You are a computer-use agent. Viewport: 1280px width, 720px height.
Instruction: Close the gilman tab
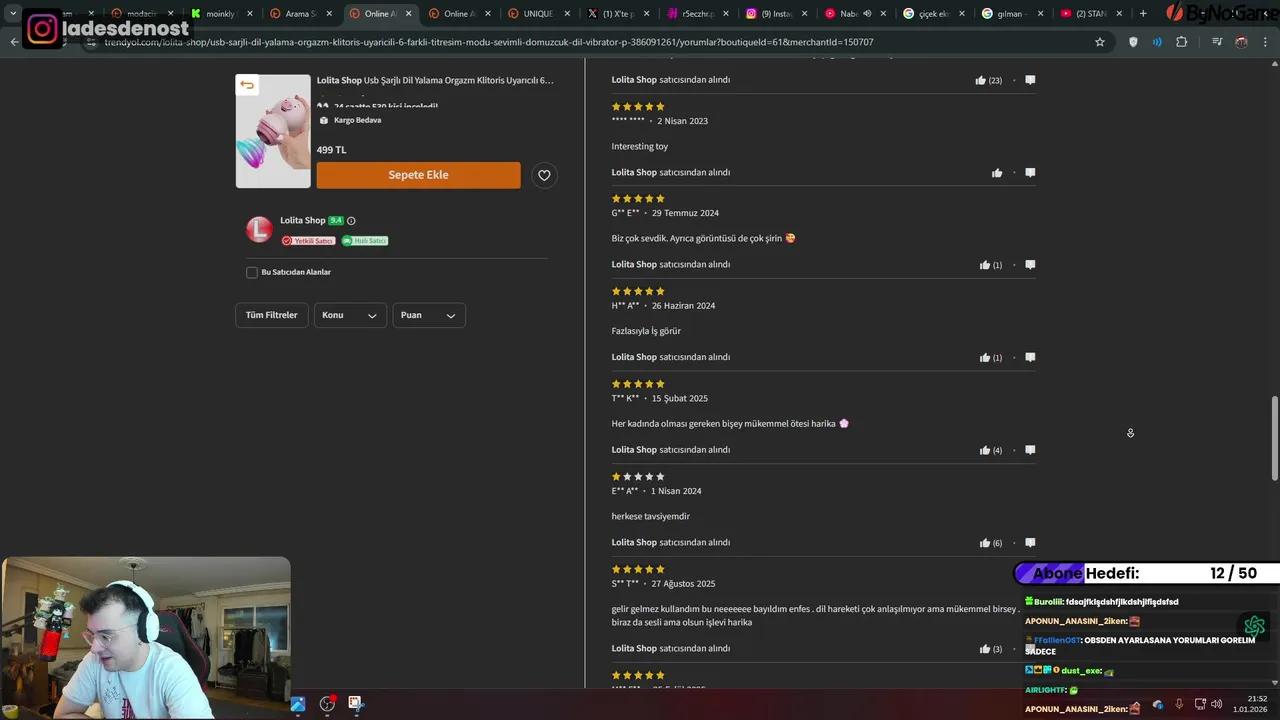(1040, 14)
